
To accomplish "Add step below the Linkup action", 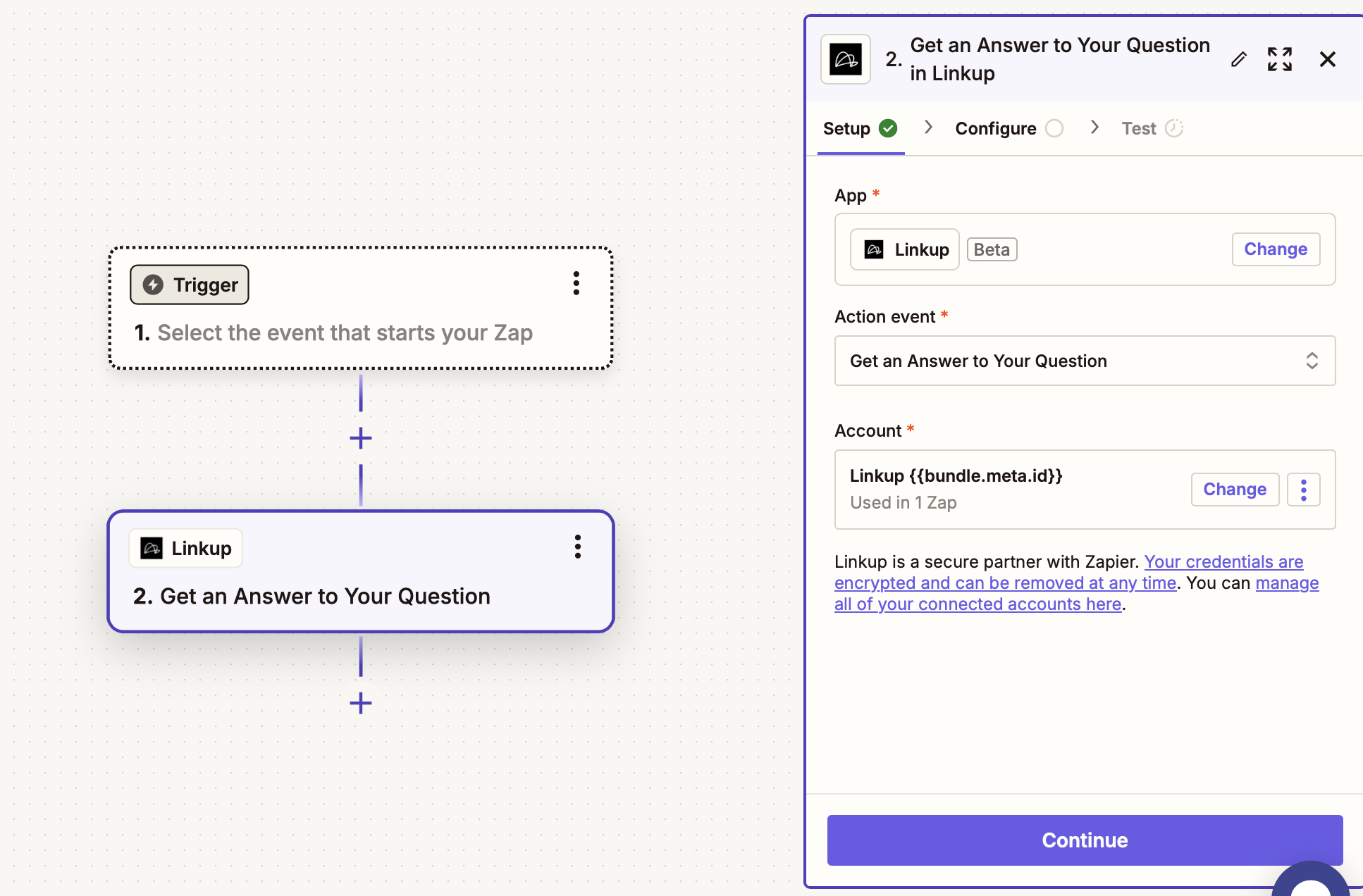I will click(361, 702).
